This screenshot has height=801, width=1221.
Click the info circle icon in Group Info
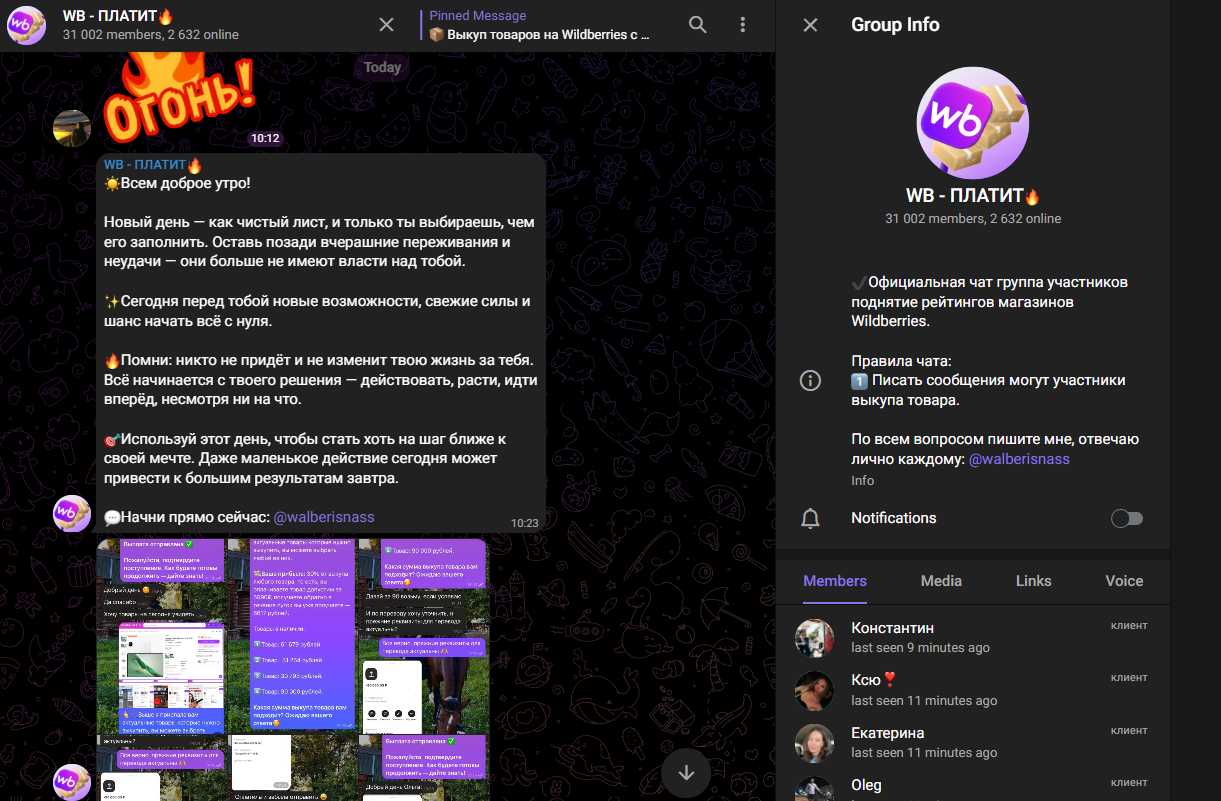[811, 380]
